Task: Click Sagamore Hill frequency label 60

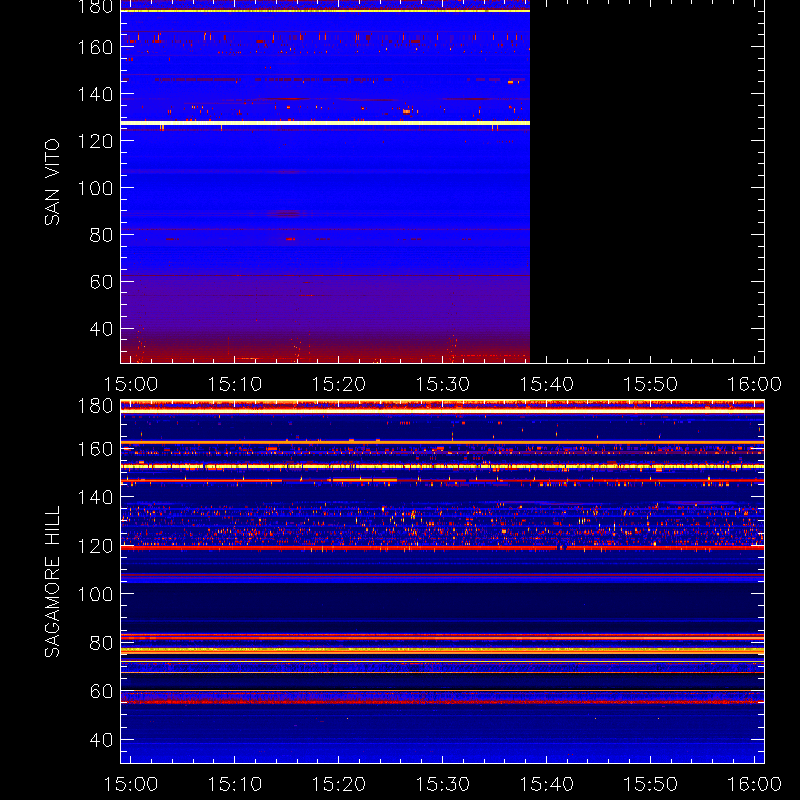Action: (101, 691)
